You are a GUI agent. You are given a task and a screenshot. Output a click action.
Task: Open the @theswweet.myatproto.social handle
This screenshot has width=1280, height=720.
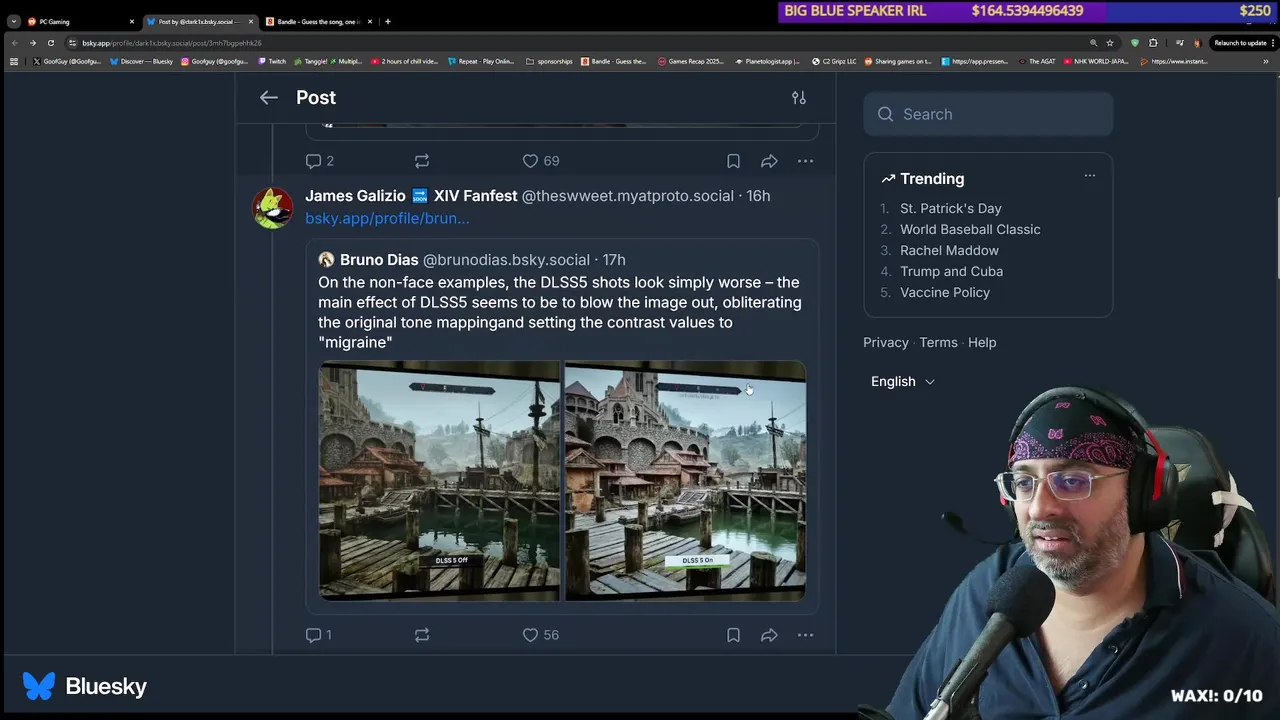[x=627, y=195]
